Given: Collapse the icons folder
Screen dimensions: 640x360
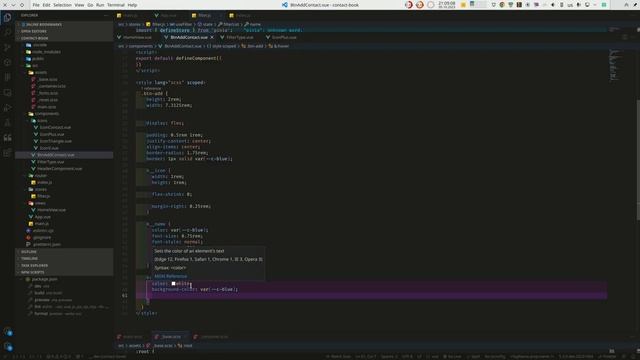Looking at the screenshot, I should coord(64,120).
